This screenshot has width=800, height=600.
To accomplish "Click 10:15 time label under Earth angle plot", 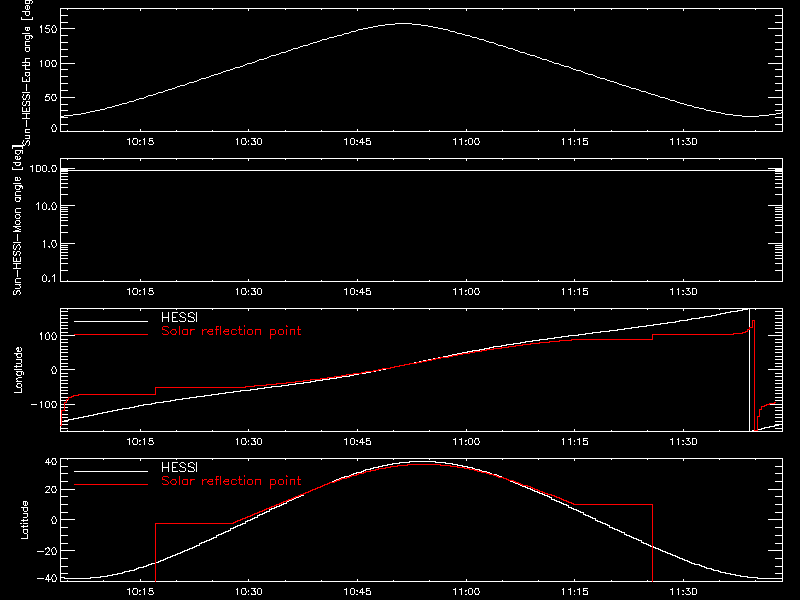I will coord(140,142).
